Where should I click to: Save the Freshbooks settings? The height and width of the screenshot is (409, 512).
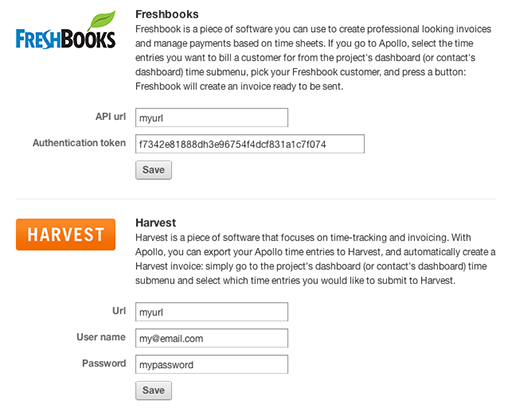click(x=153, y=170)
